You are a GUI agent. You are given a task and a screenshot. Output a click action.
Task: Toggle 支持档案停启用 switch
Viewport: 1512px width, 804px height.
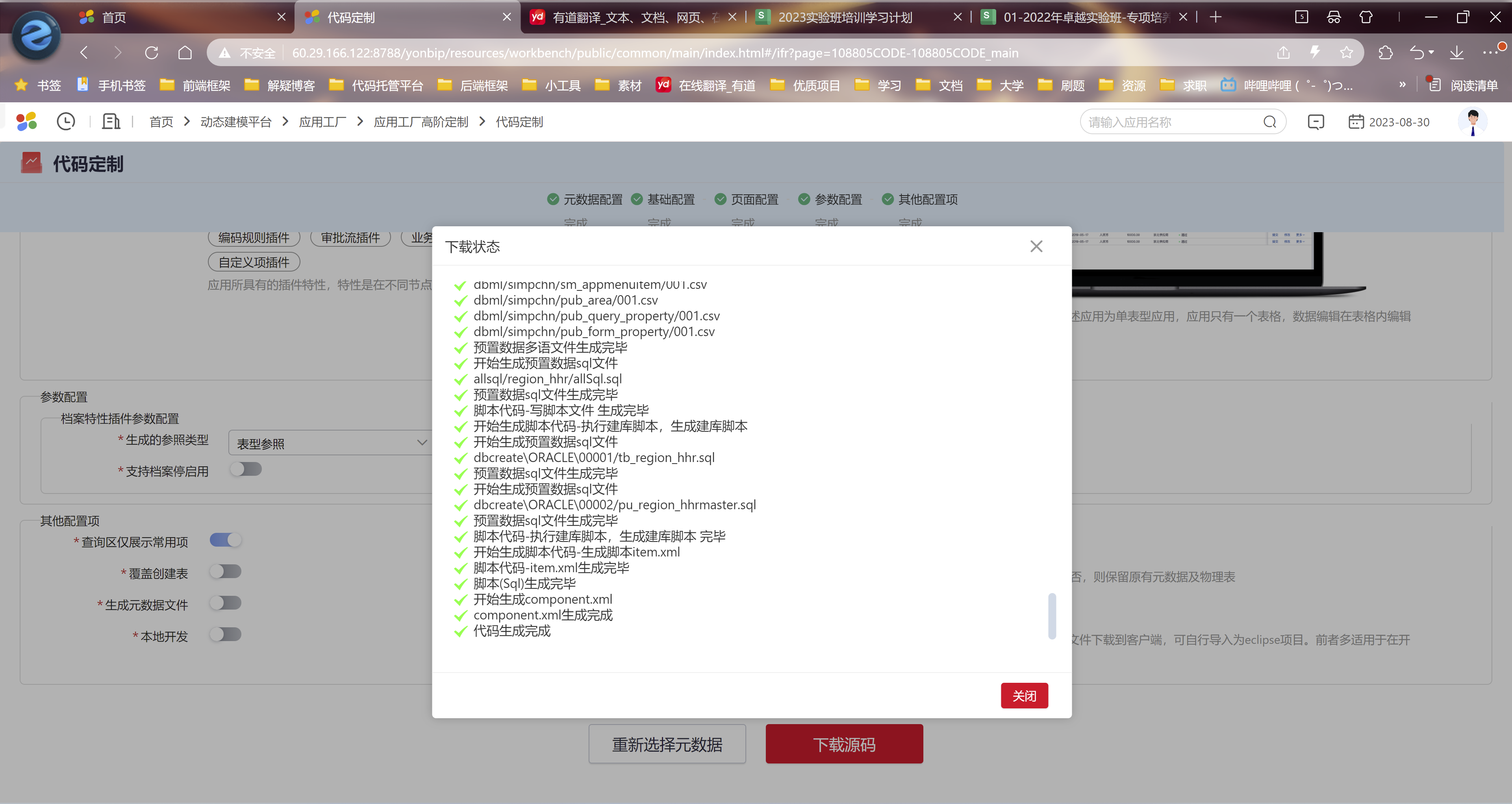[246, 469]
